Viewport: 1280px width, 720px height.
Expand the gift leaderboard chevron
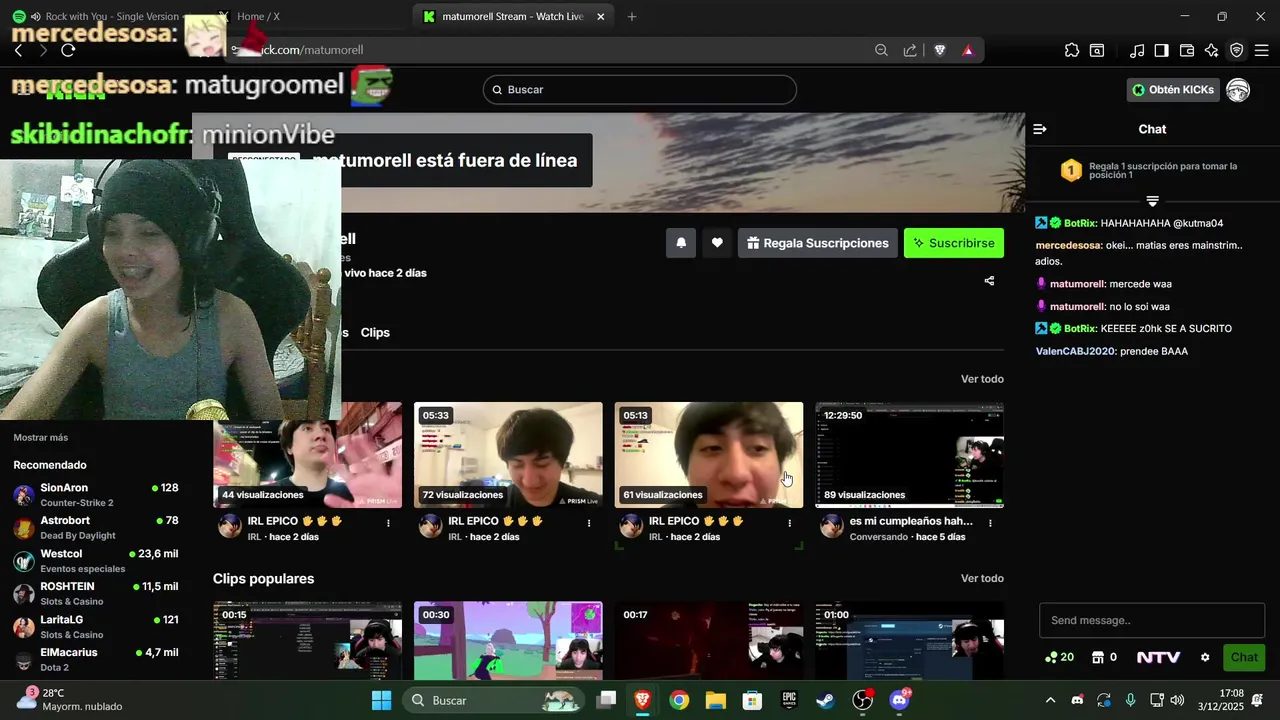tap(1152, 201)
